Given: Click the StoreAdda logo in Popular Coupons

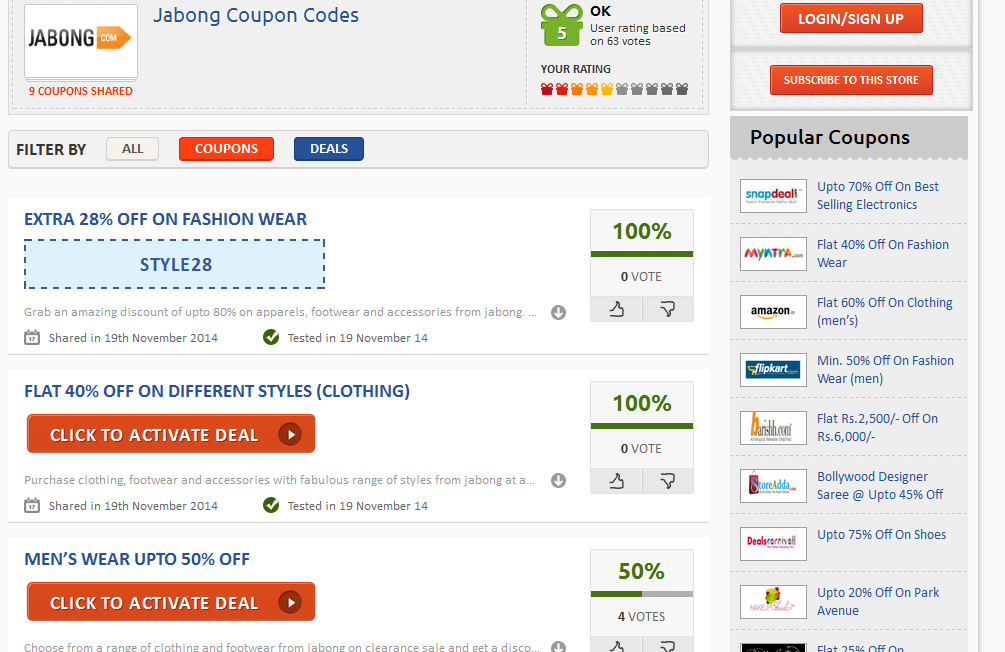Looking at the screenshot, I should 773,485.
